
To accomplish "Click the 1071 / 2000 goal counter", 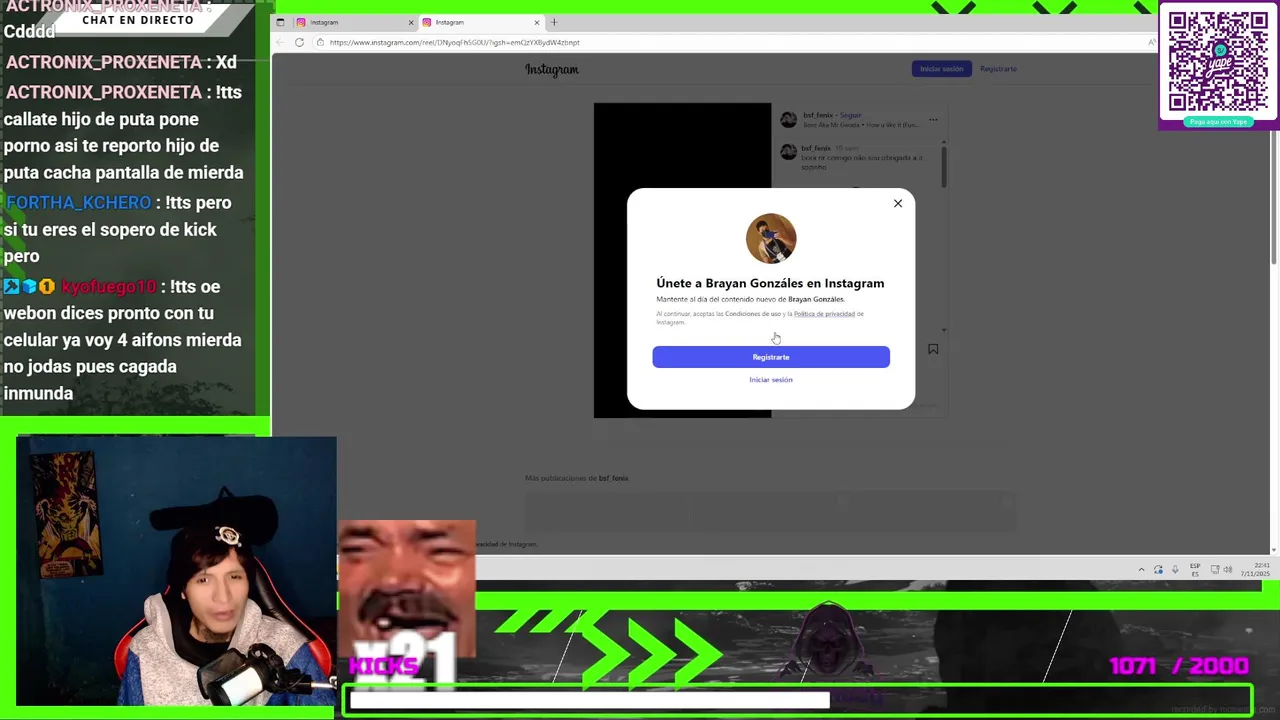I will [x=1179, y=666].
